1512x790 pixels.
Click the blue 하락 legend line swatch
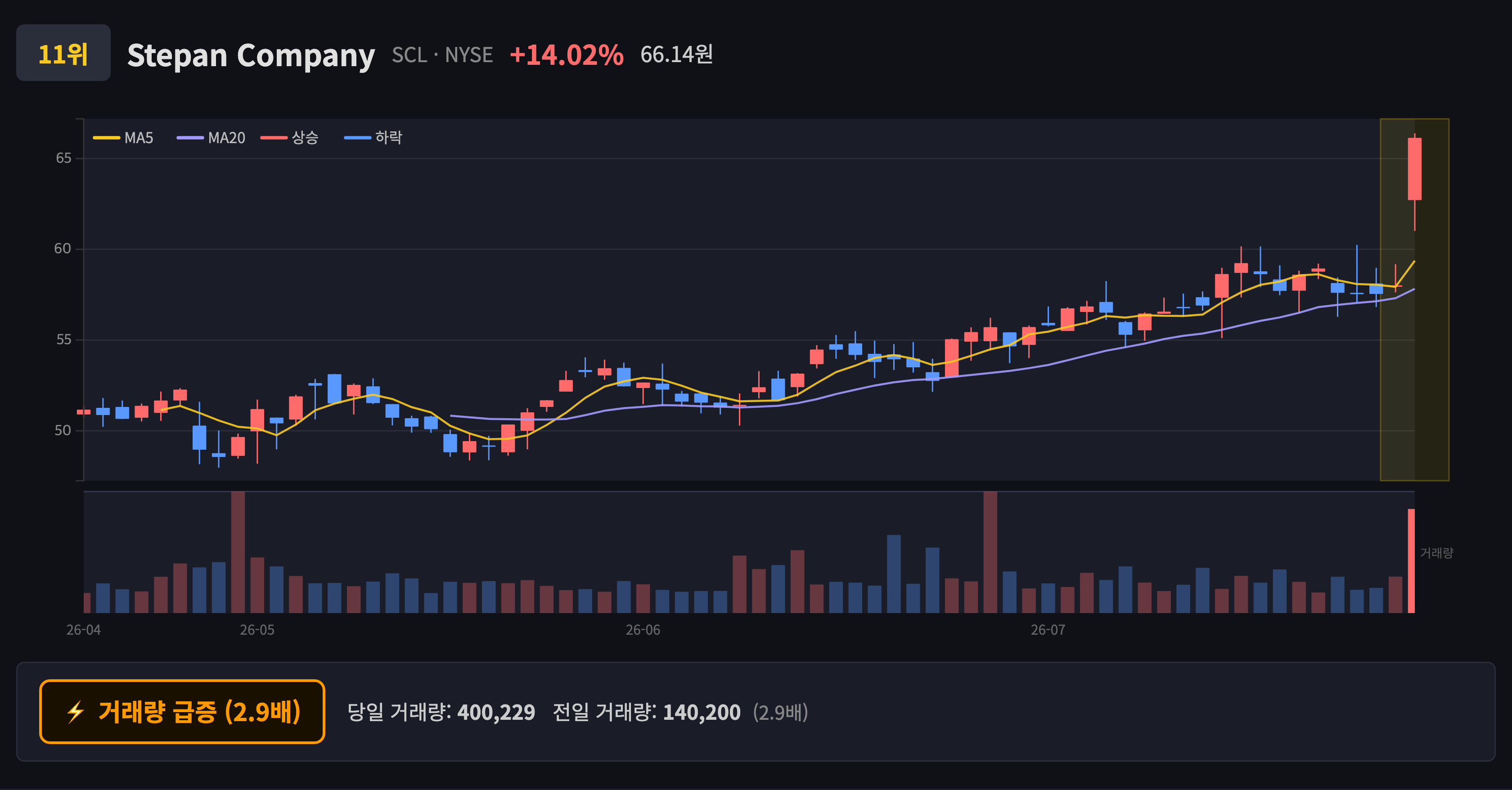tap(357, 138)
